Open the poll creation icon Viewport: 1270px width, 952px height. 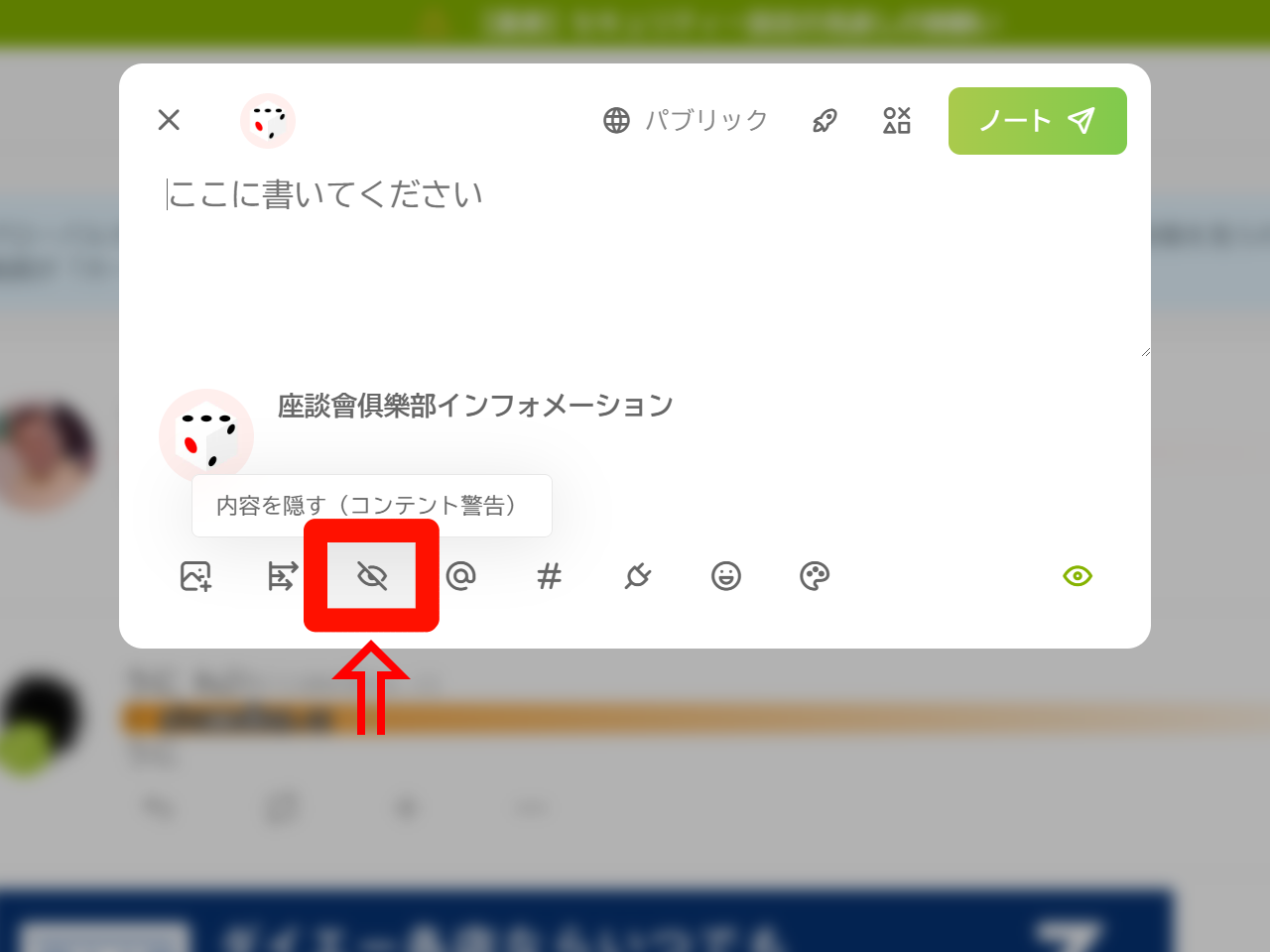click(x=283, y=576)
